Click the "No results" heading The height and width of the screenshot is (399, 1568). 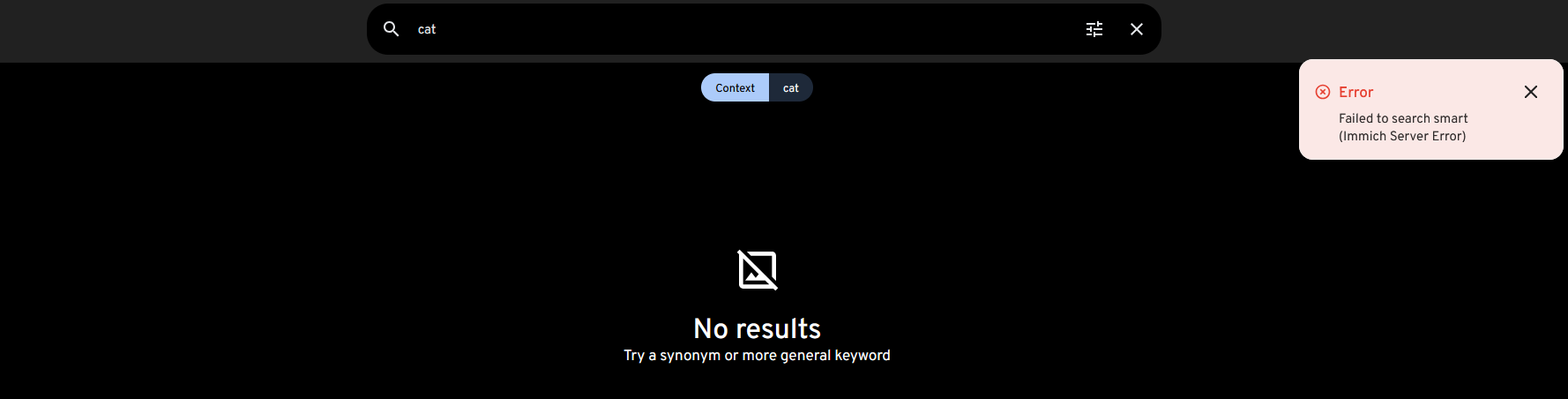click(x=758, y=328)
